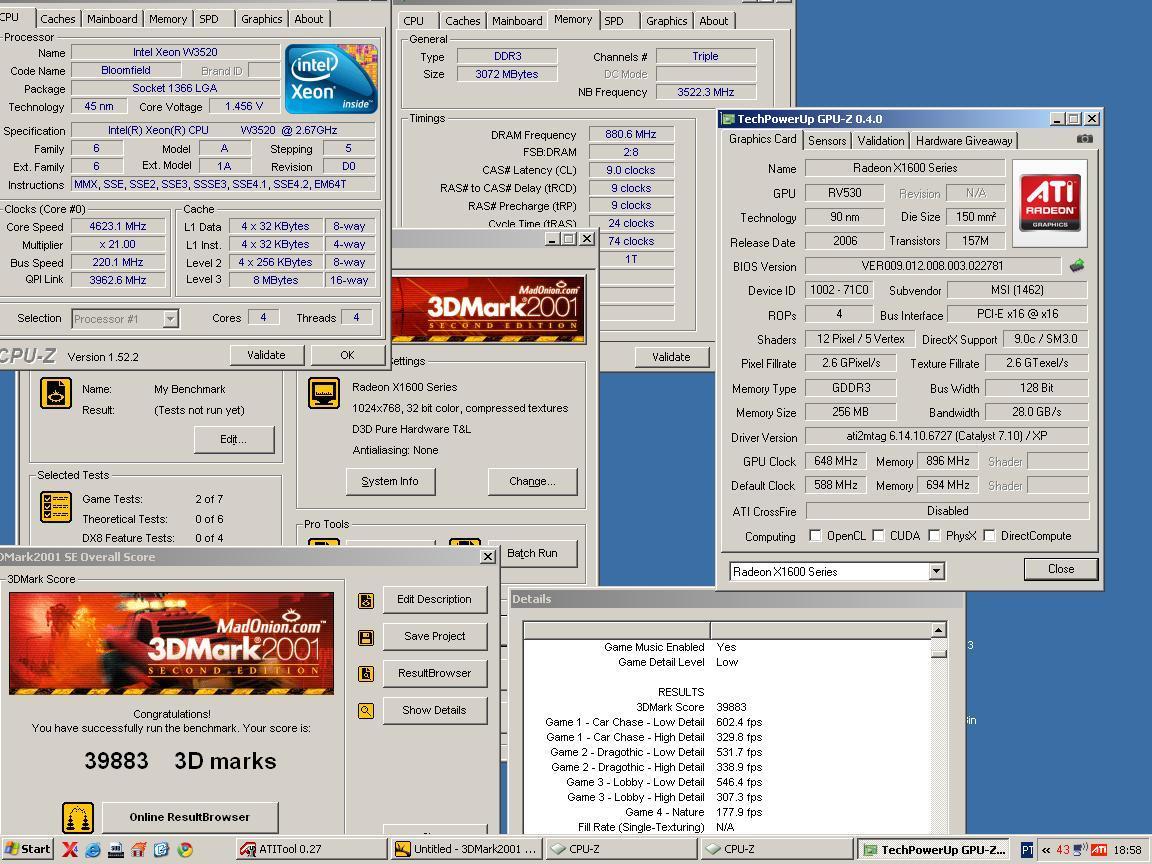
Task: Switch to Untitled - 3DMark2001 taskbar button
Action: (466, 849)
